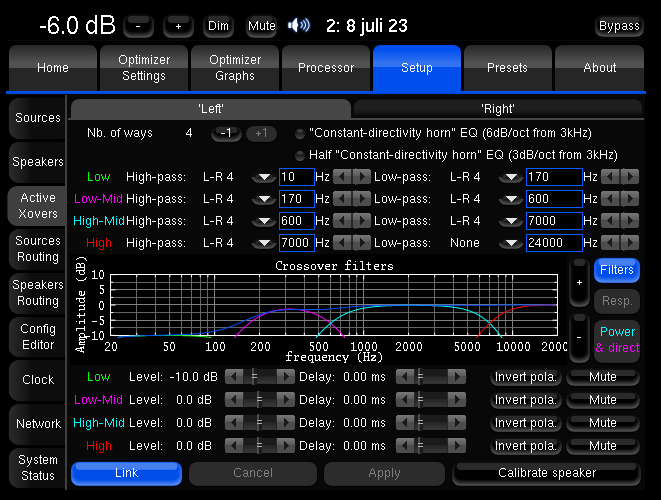This screenshot has height=500, width=661.
Task: Enable "Constant-directivity horn" EQ 6dB/oct option
Action: 300,134
